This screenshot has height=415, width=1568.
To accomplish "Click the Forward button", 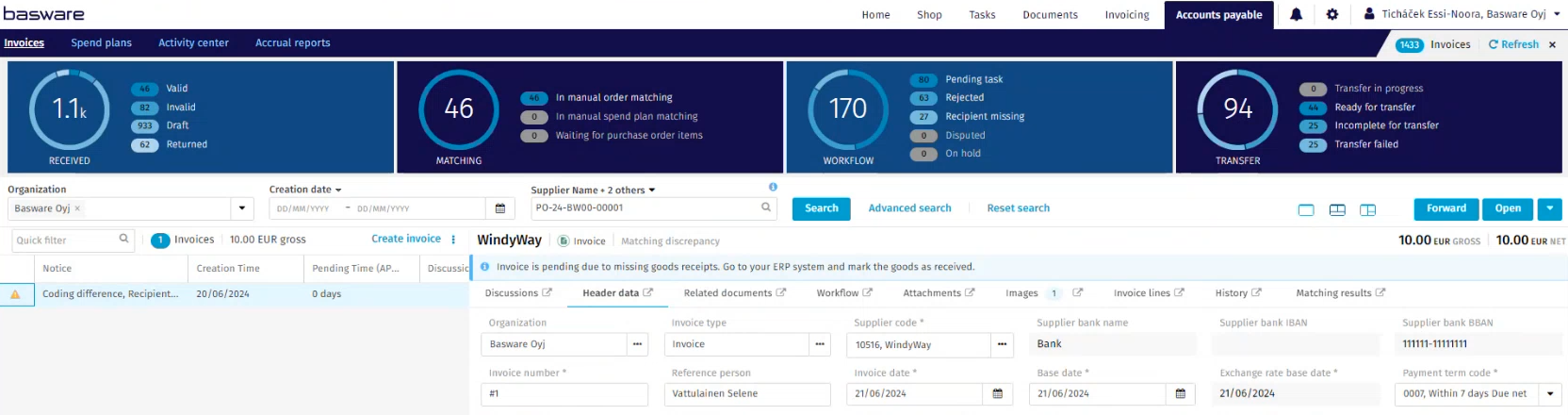I will point(1446,208).
